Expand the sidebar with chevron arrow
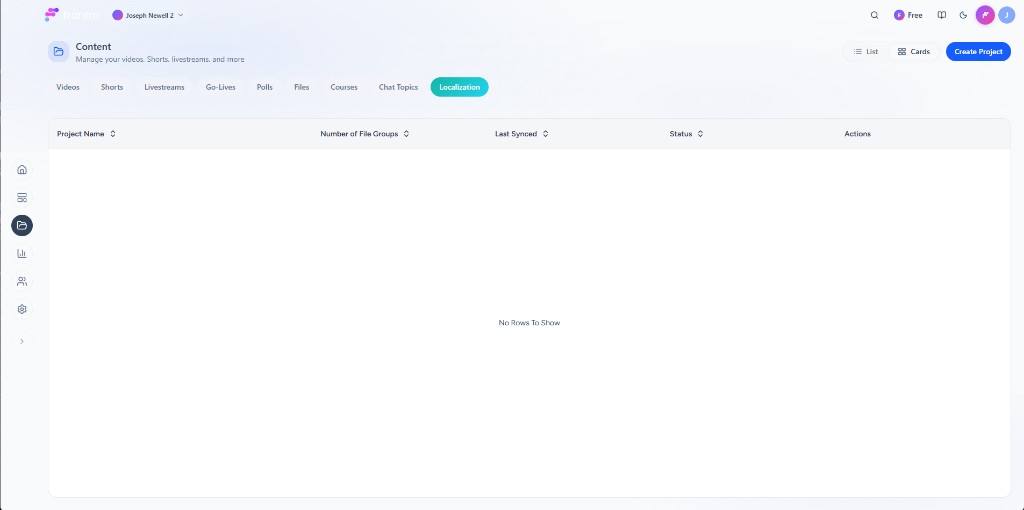 coord(22,342)
